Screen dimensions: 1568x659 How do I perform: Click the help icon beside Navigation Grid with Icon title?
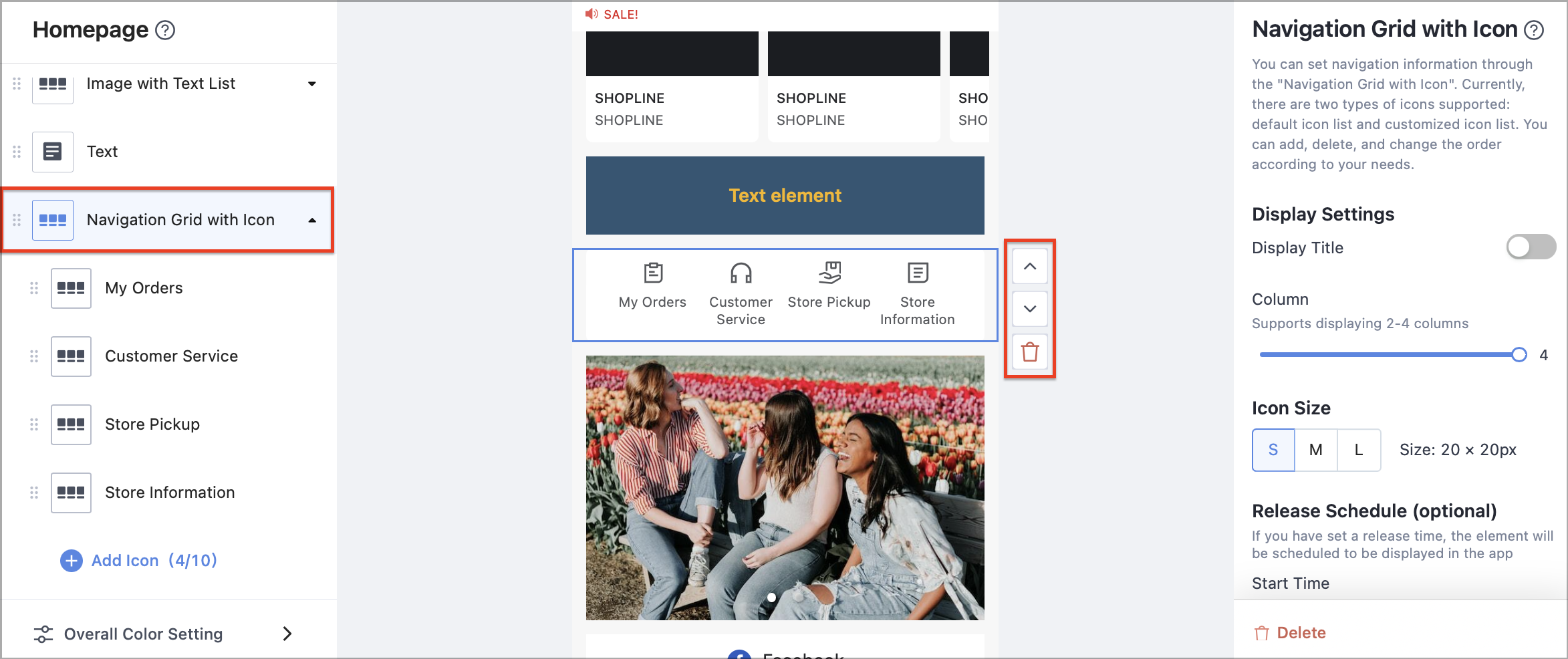click(x=1534, y=30)
